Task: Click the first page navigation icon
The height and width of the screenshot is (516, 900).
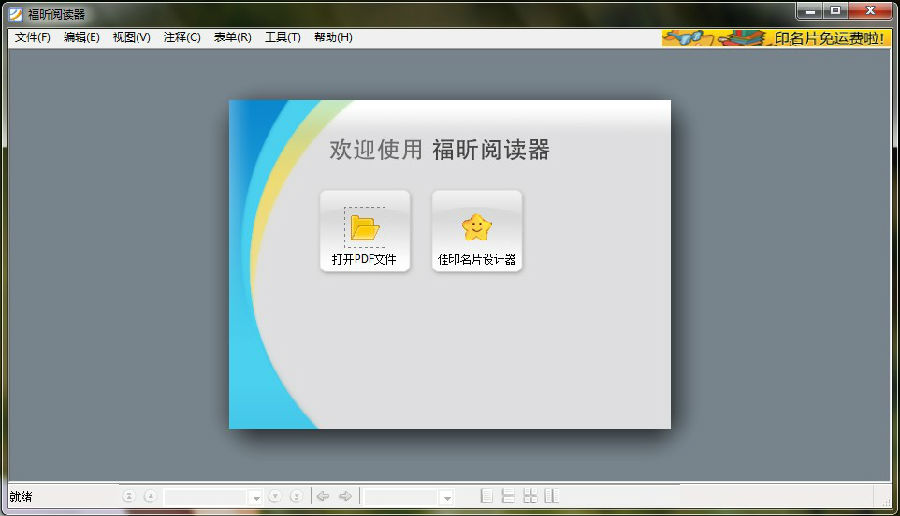Action: (129, 496)
